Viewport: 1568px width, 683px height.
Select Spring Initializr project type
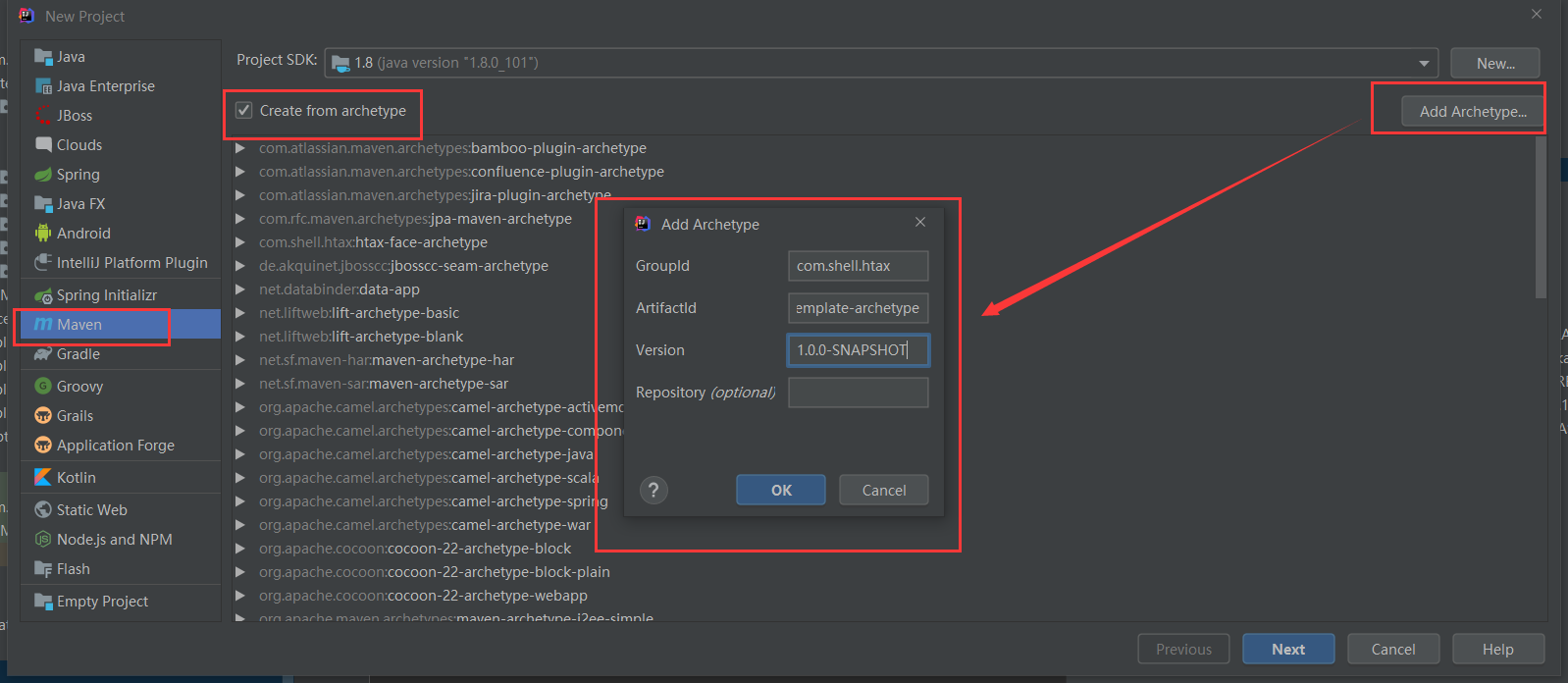click(x=121, y=295)
